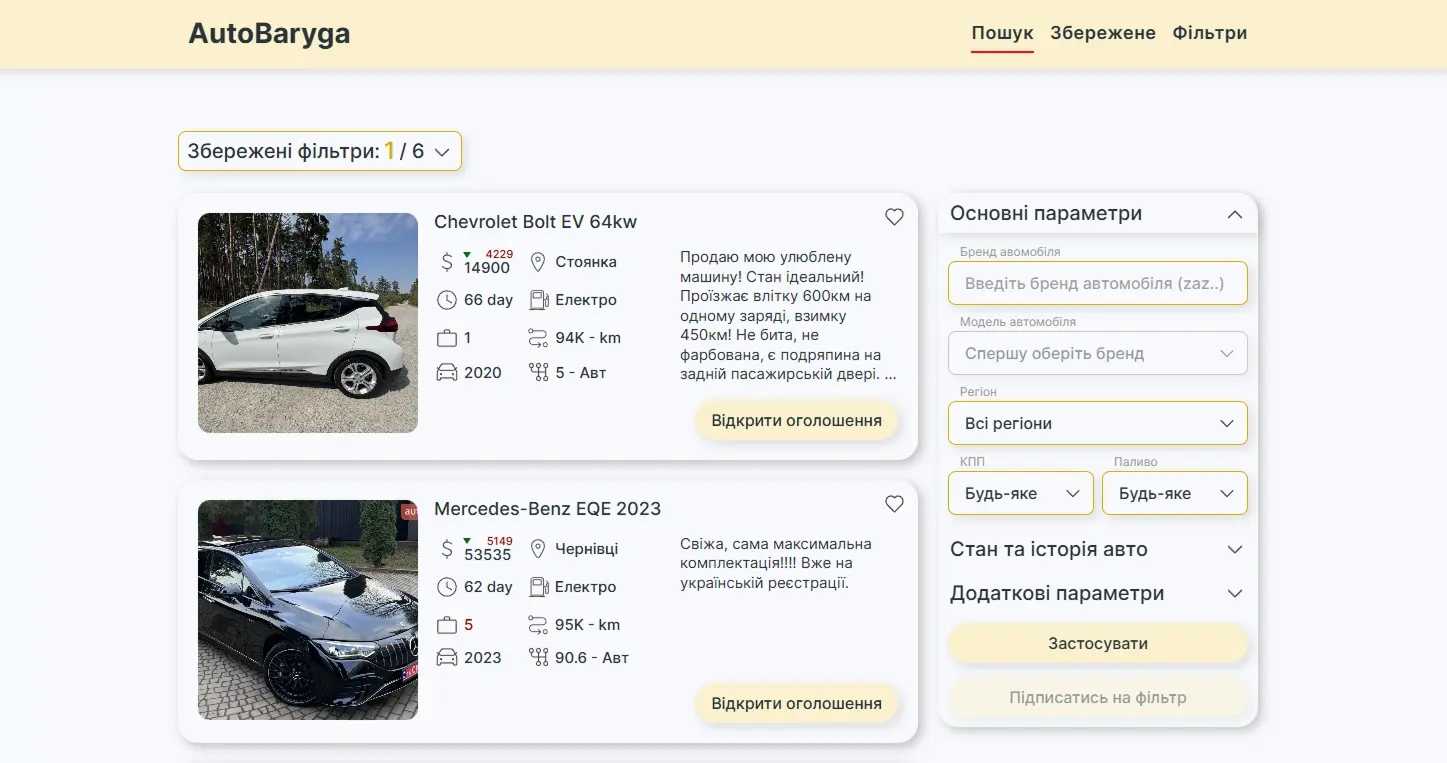Click the Електро fuel pump icon on Mercedes listing
Viewport: 1447px width, 763px height.
pos(541,586)
